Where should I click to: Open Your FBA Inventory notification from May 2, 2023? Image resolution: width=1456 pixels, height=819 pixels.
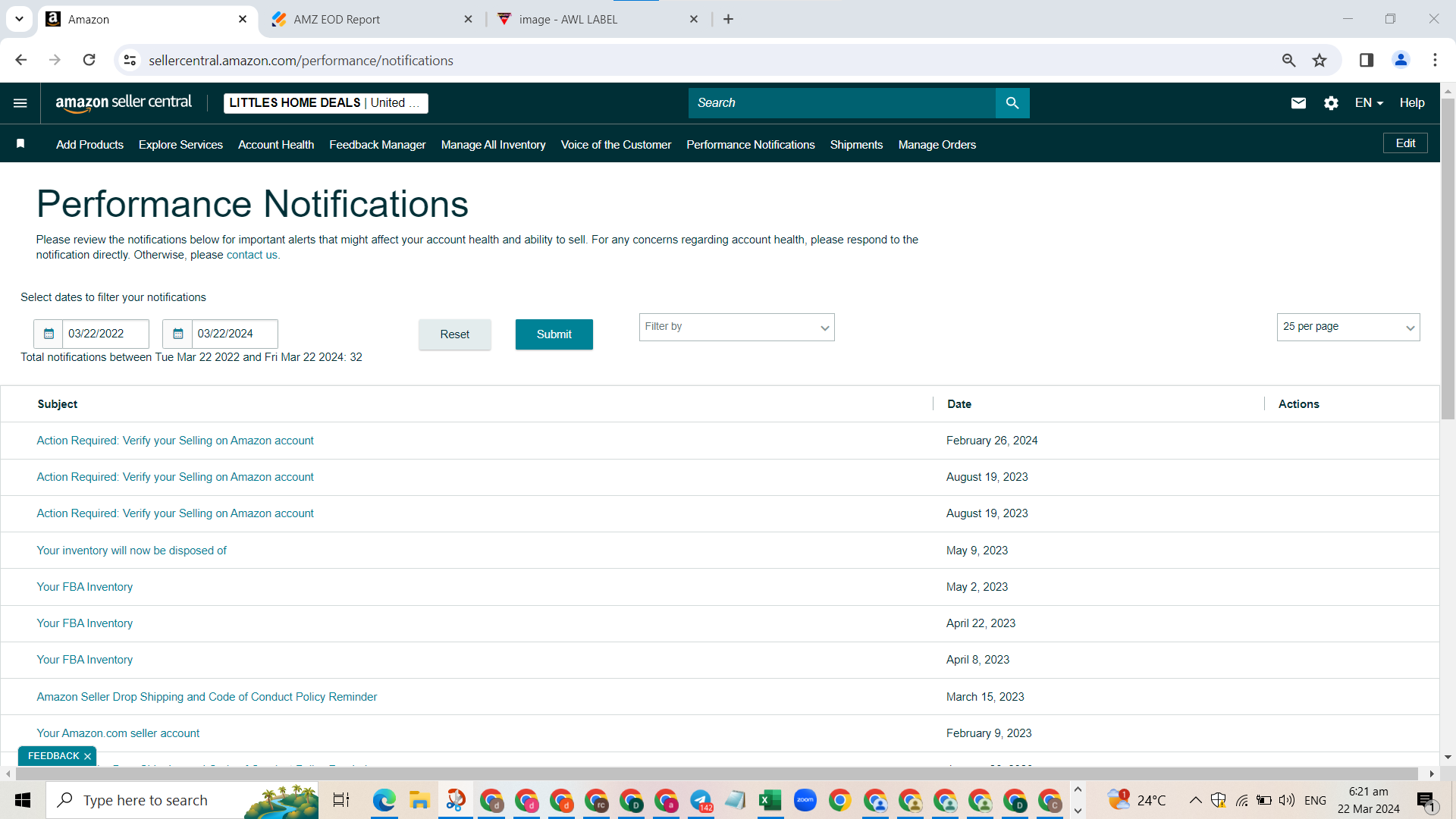pos(84,587)
